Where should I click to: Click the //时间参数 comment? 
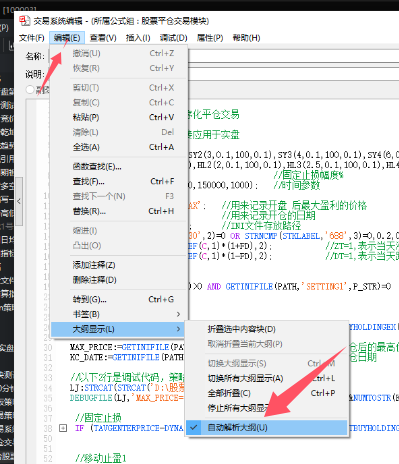tap(297, 185)
